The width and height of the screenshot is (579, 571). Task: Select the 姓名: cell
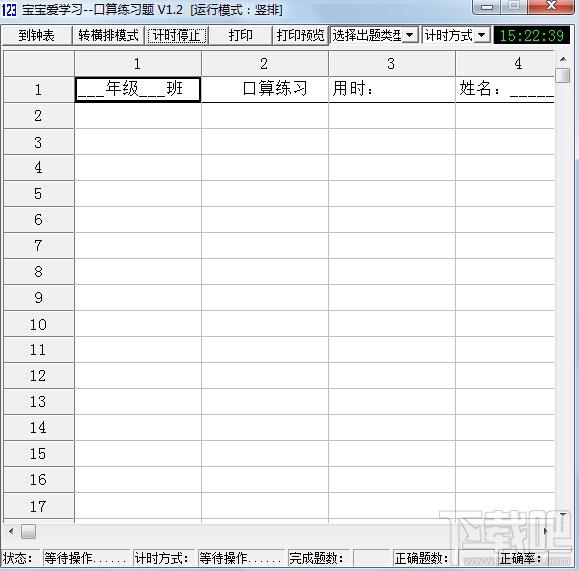[x=505, y=89]
